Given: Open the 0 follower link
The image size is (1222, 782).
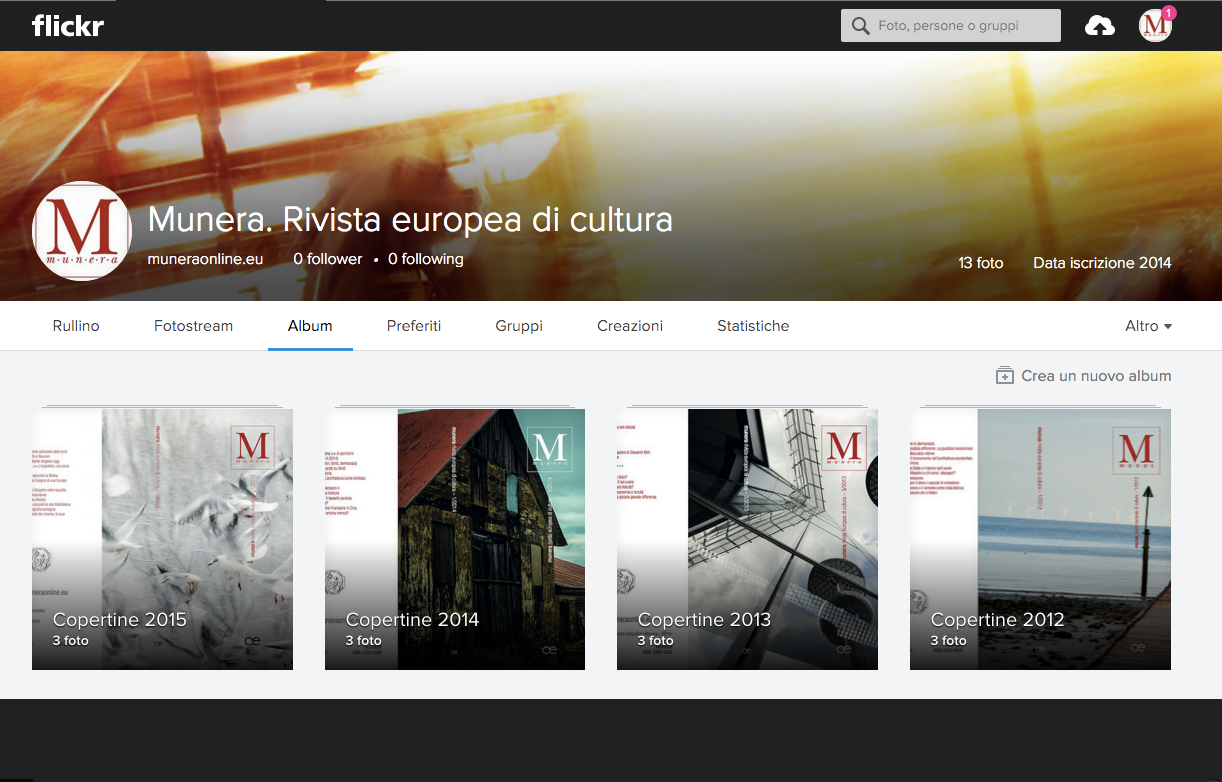Looking at the screenshot, I should [327, 259].
